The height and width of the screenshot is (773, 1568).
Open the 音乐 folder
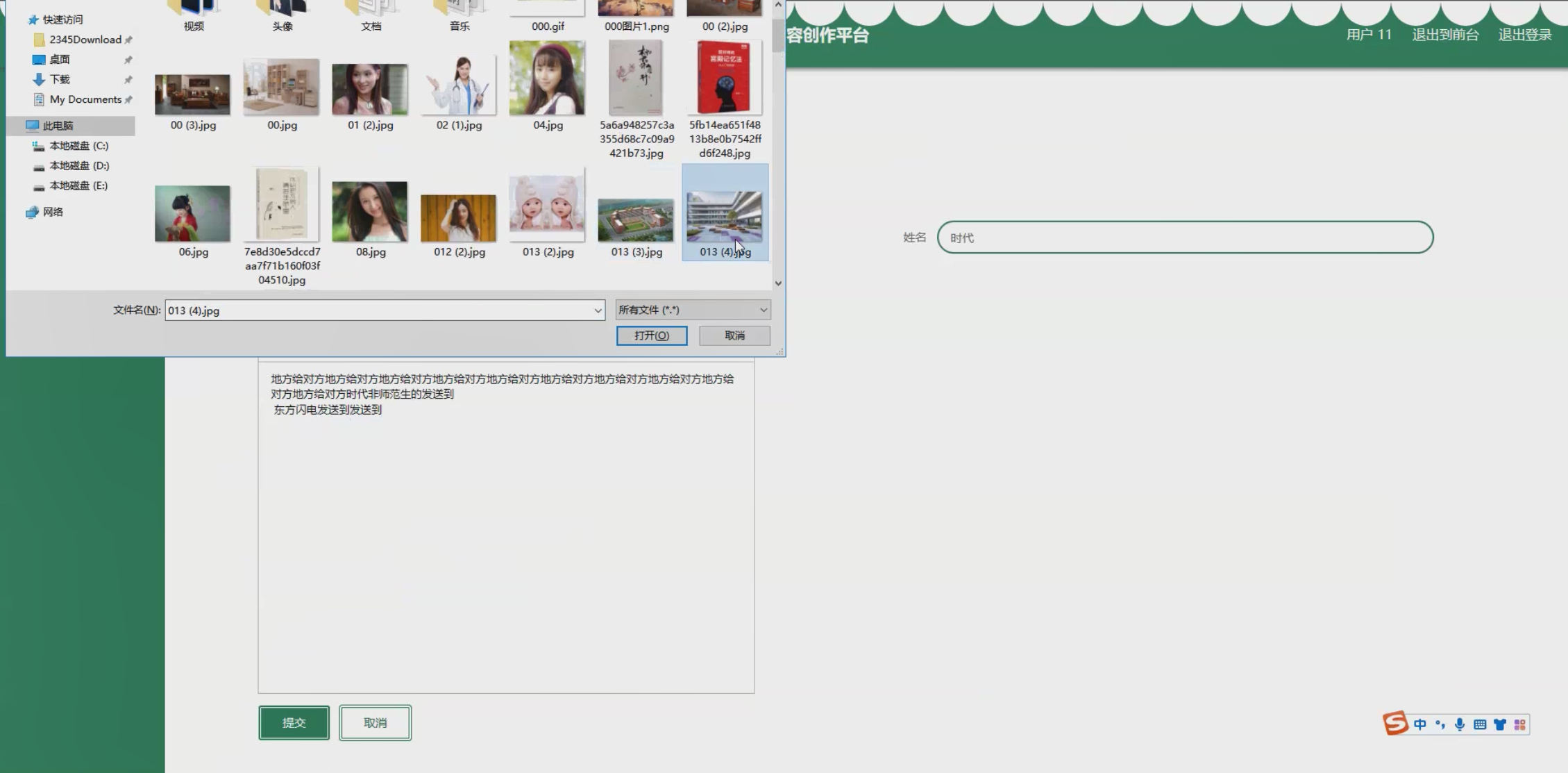pyautogui.click(x=459, y=17)
